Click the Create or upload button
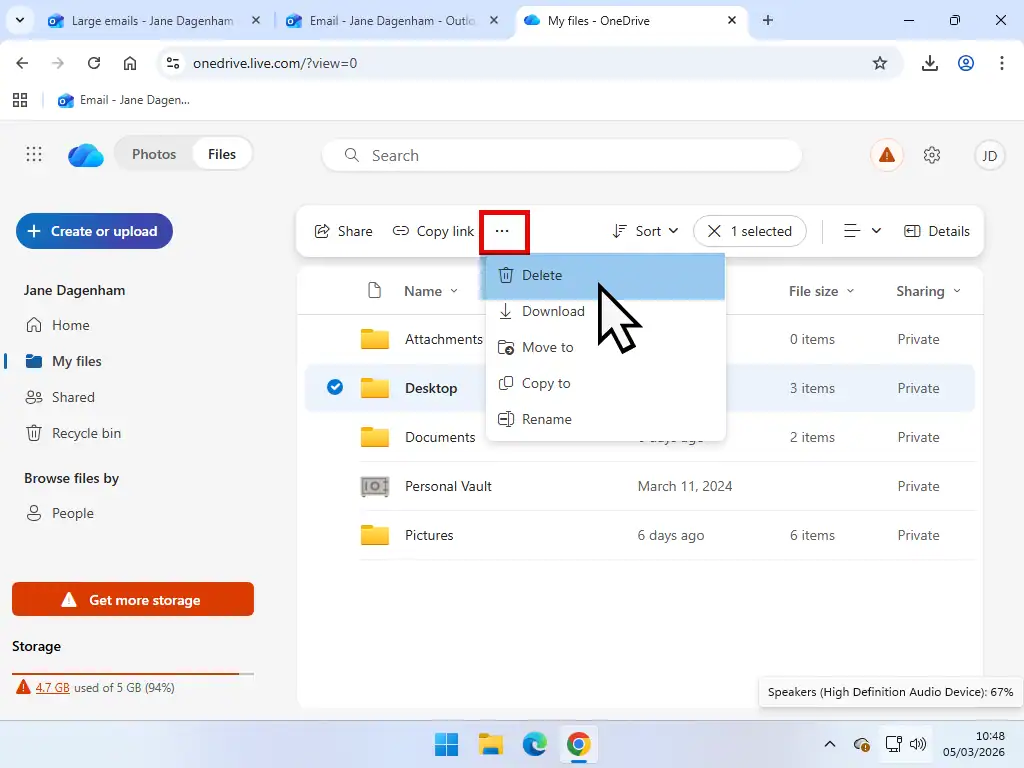1024x768 pixels. coord(93,231)
